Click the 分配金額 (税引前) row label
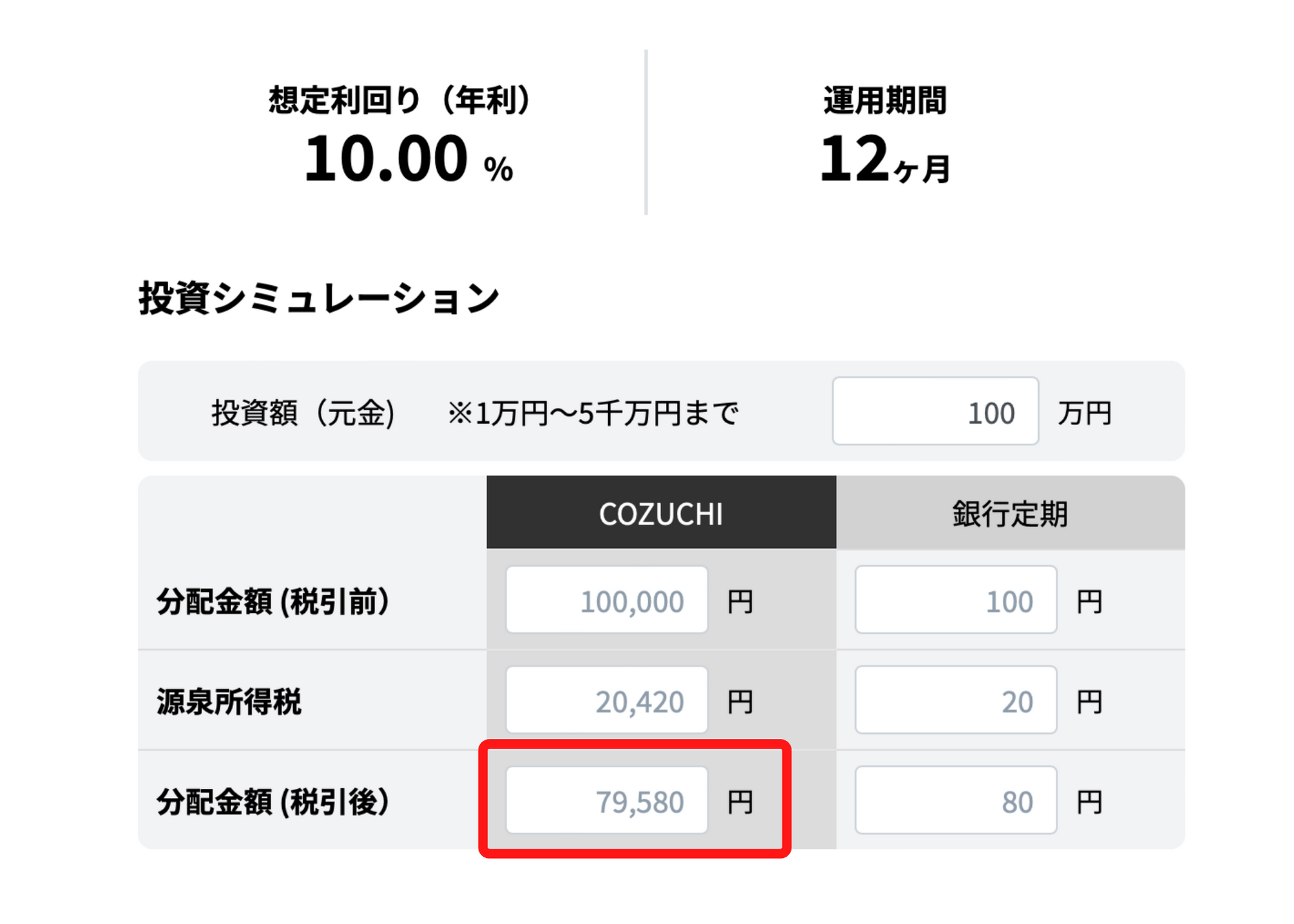 point(272,600)
